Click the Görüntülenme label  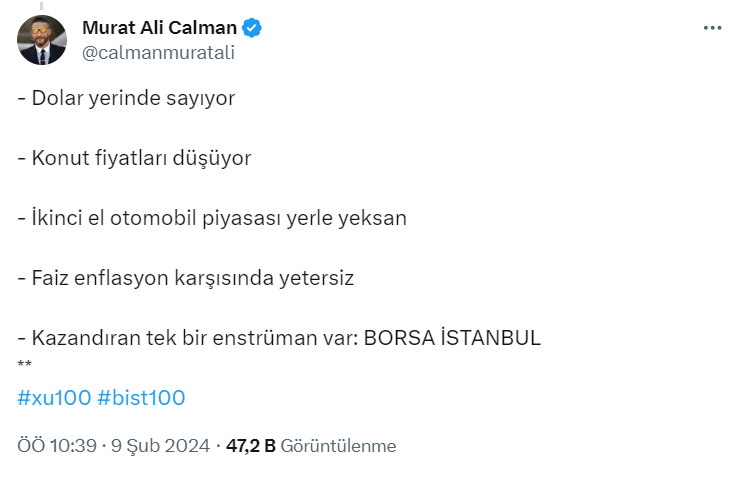338,446
